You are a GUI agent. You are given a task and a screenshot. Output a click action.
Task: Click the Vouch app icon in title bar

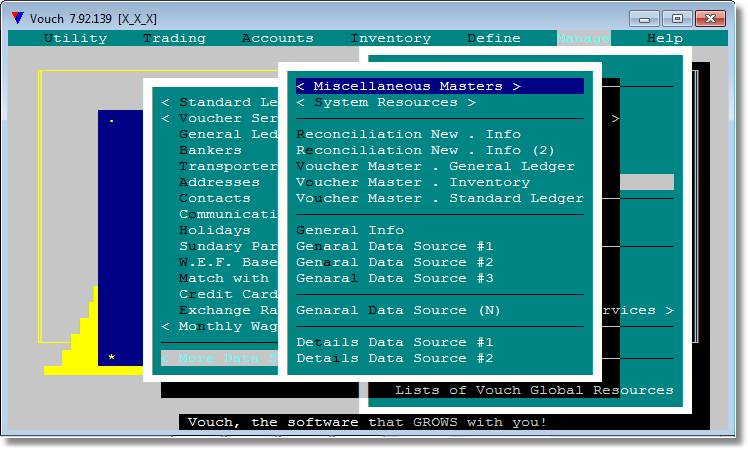coord(18,18)
